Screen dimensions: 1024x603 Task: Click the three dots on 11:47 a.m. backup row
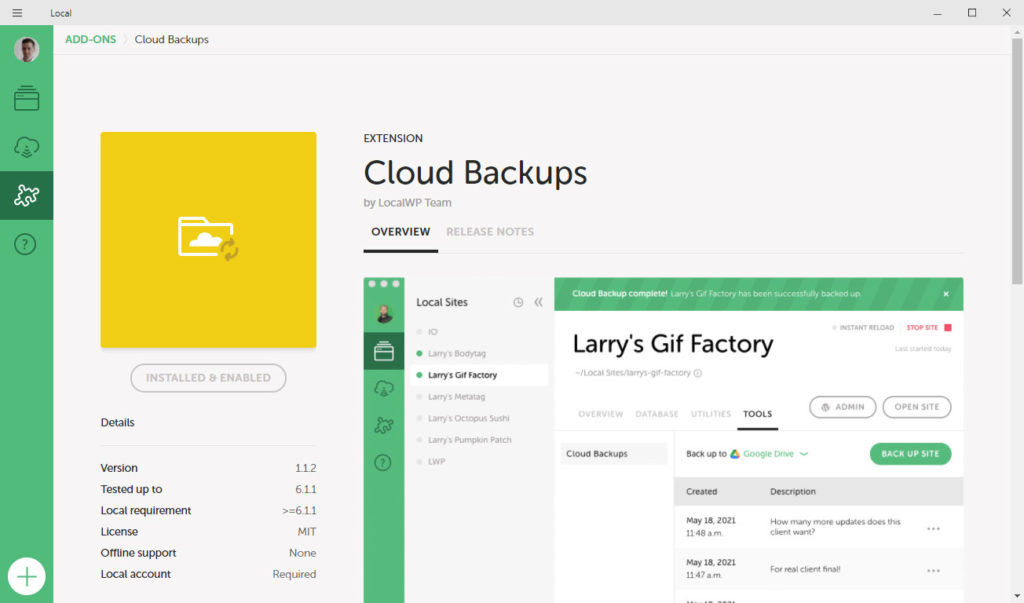(933, 570)
